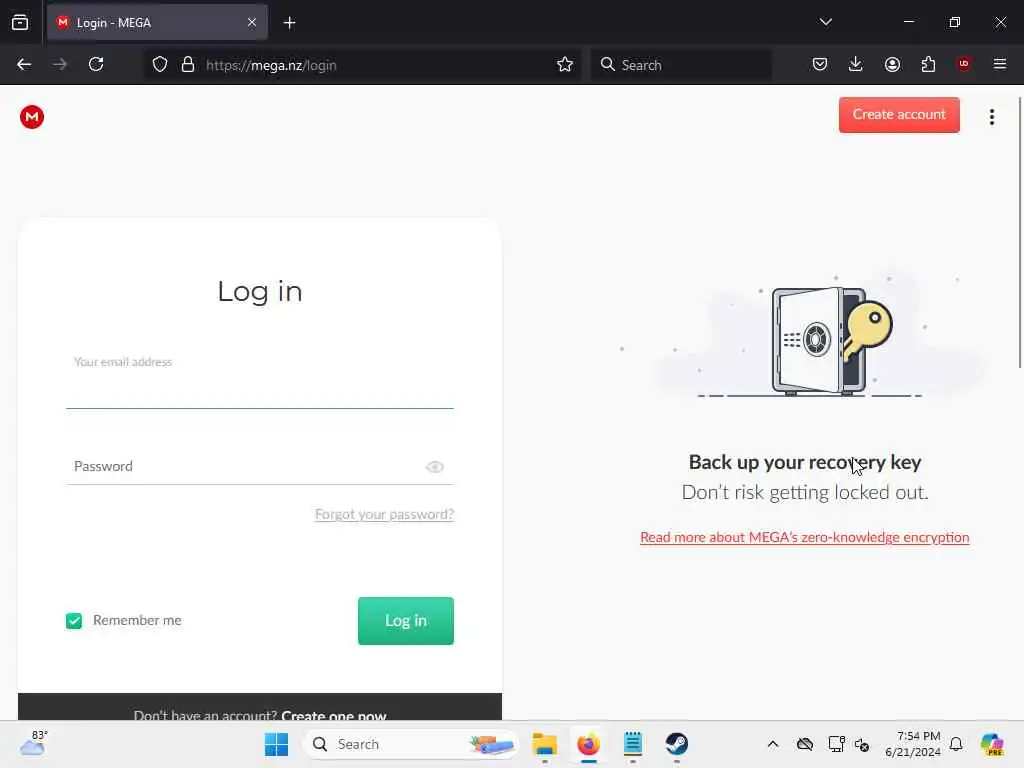This screenshot has height=768, width=1024.
Task: Click the MEGA logo icon on the page
Action: (x=31, y=117)
